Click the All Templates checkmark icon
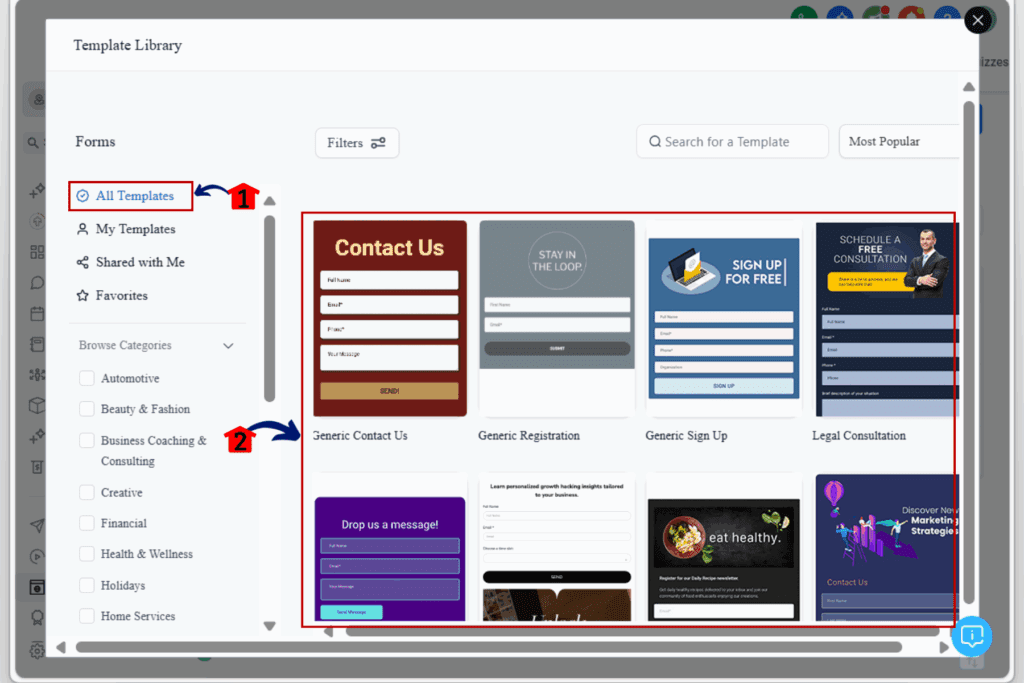 click(83, 196)
